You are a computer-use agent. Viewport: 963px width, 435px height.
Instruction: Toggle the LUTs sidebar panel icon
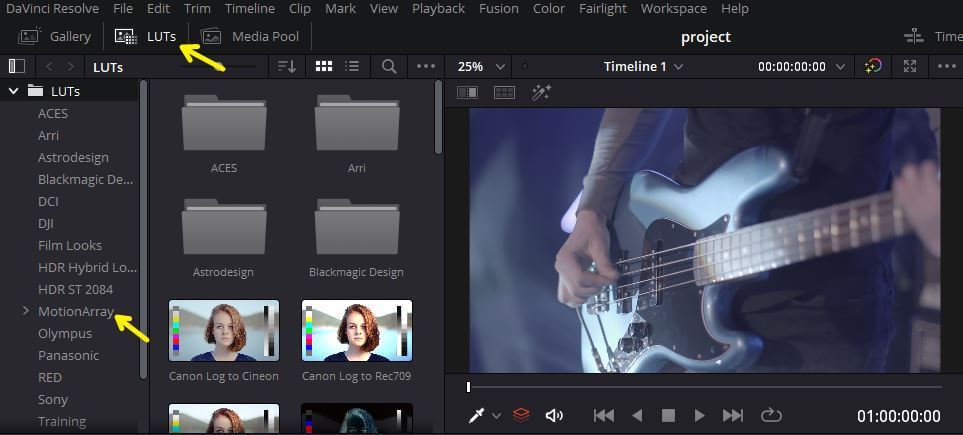pos(16,67)
